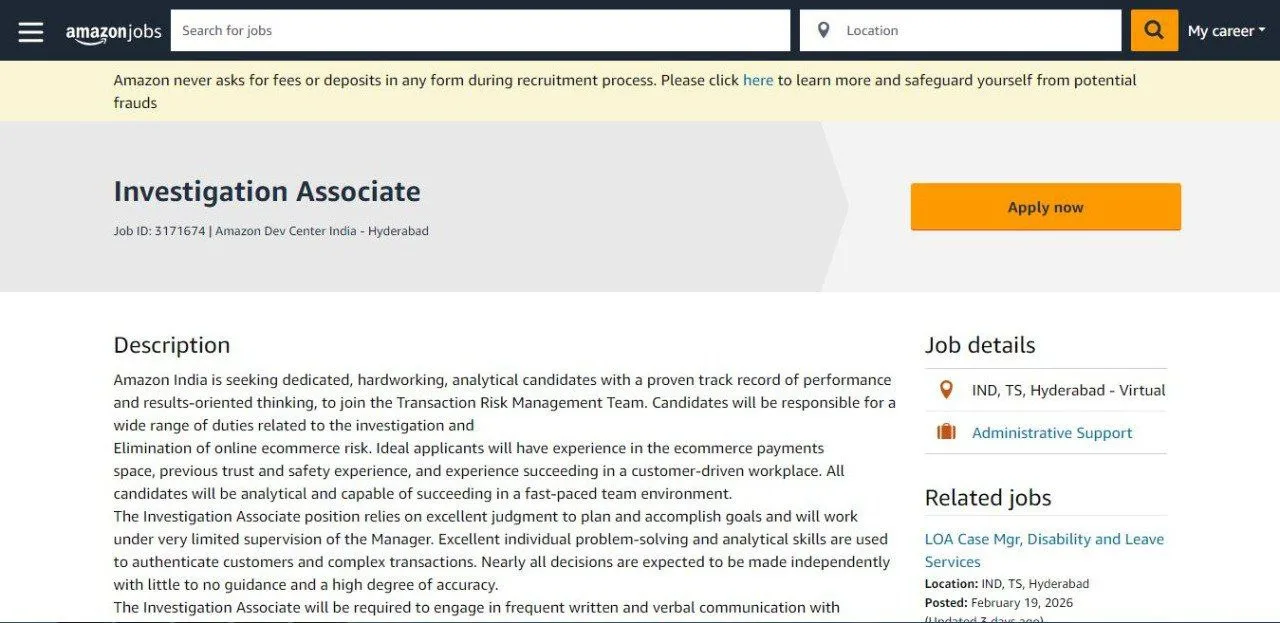Click the Job details heading
The image size is (1280, 623).
click(x=980, y=345)
